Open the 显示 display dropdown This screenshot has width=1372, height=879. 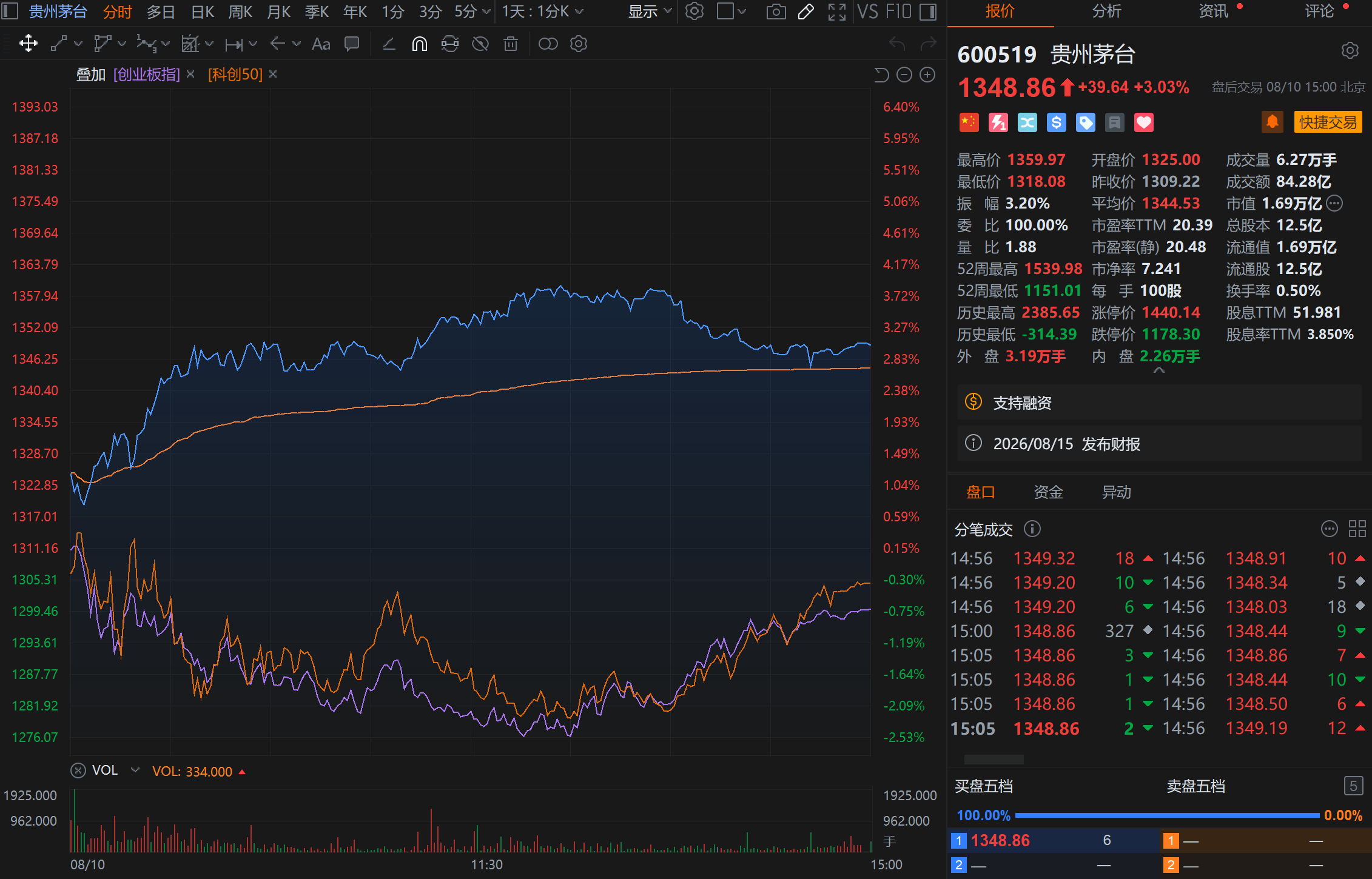coord(650,12)
